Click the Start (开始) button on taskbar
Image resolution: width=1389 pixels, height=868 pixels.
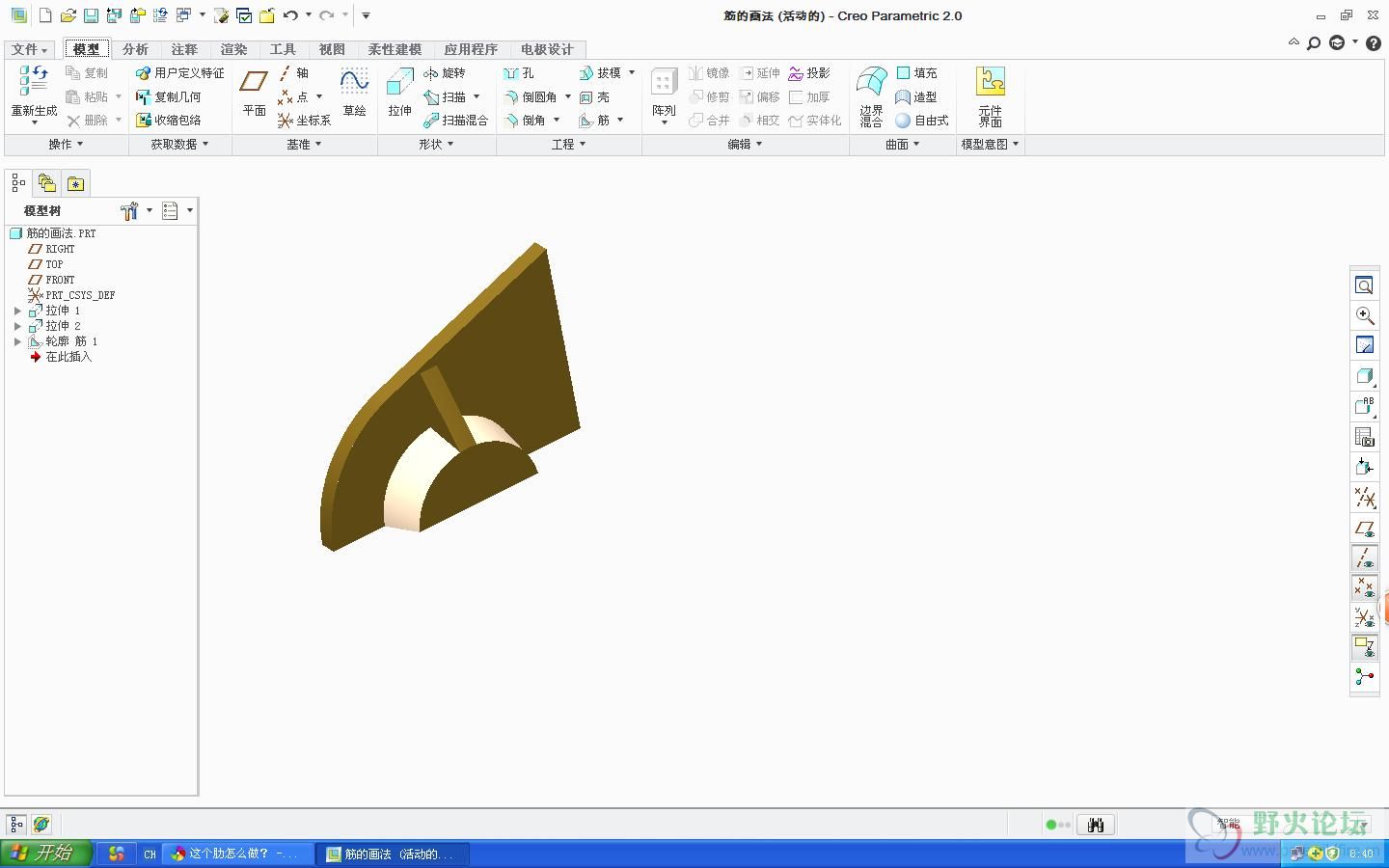[x=45, y=853]
